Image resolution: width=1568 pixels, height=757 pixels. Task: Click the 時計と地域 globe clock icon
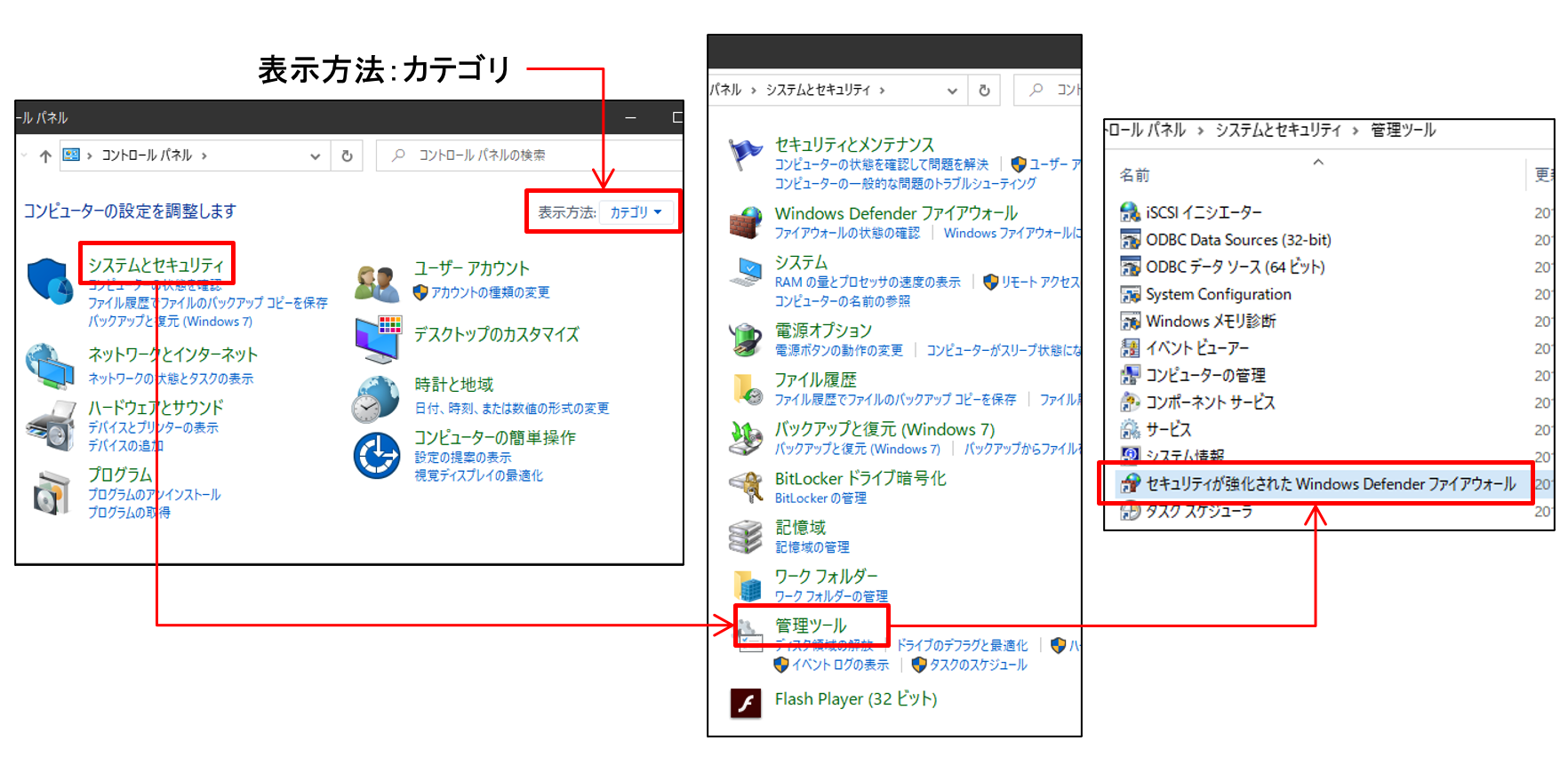[376, 398]
